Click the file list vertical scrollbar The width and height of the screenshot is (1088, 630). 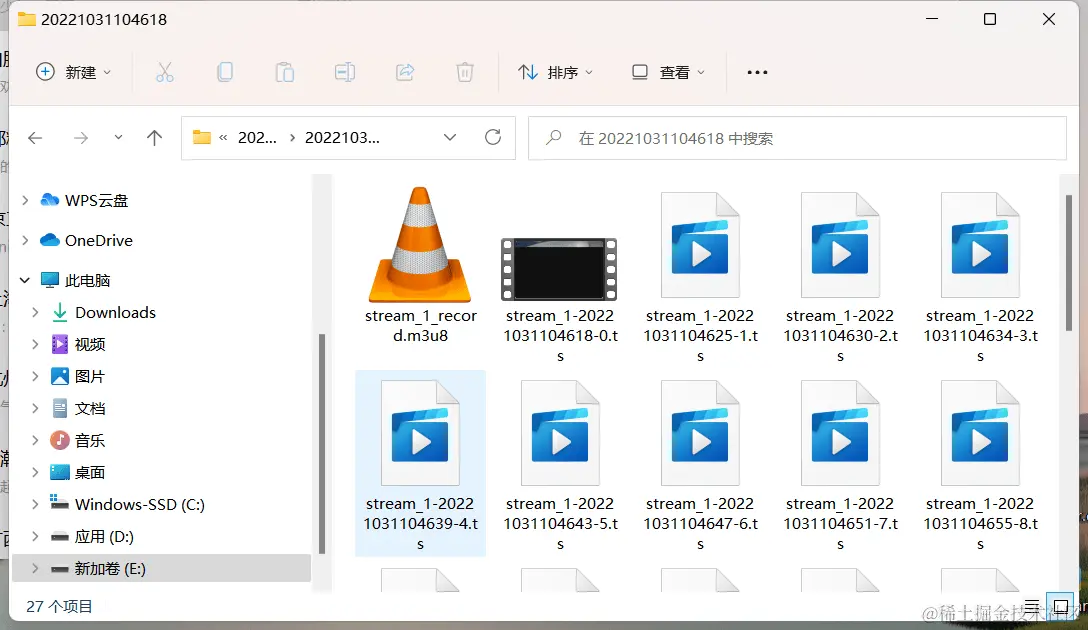pos(1069,263)
